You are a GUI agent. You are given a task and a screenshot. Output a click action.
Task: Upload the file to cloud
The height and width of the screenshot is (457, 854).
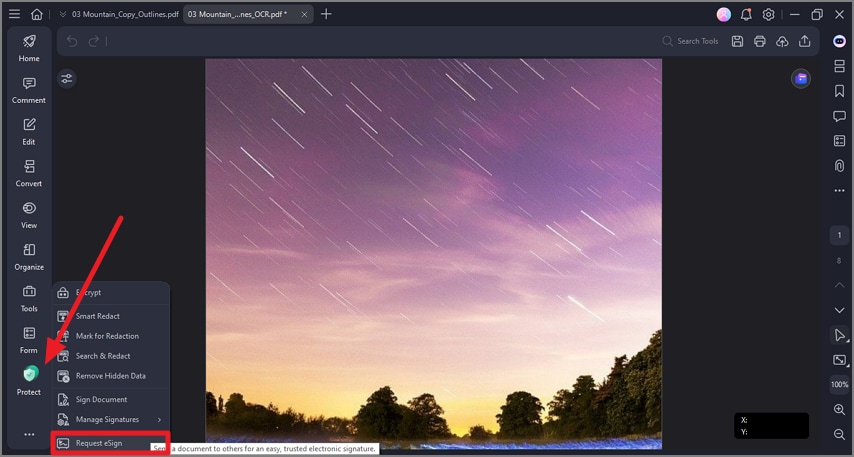pos(782,41)
